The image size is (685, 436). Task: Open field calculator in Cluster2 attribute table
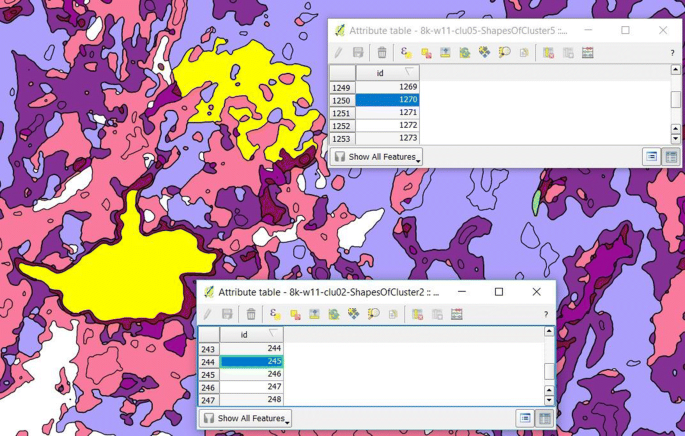click(457, 314)
